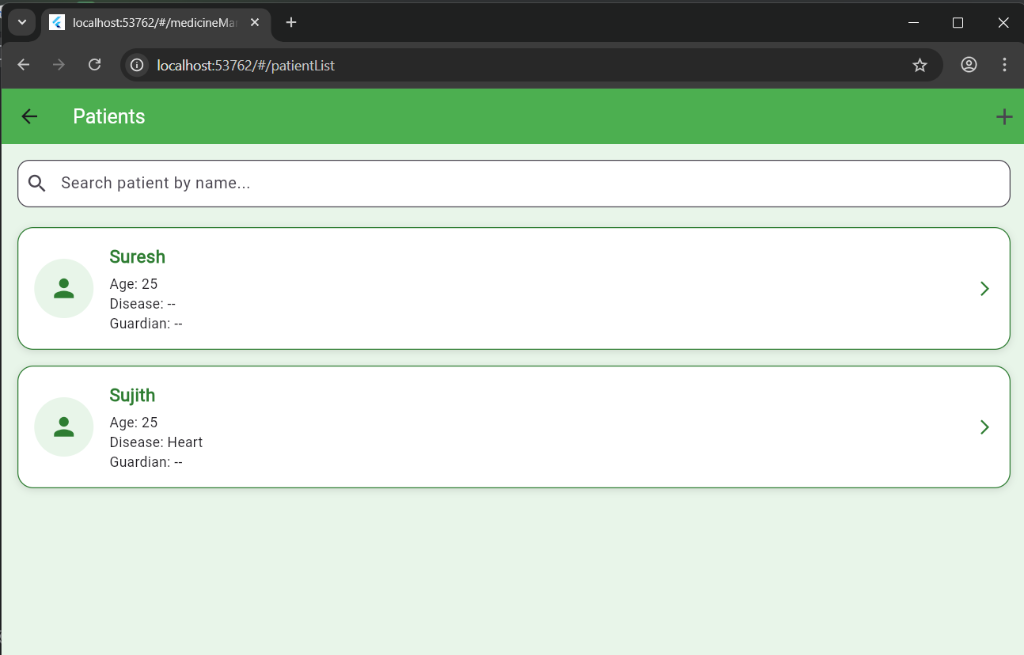1024x655 pixels.
Task: Open the browser profile menu
Action: pyautogui.click(x=968, y=65)
